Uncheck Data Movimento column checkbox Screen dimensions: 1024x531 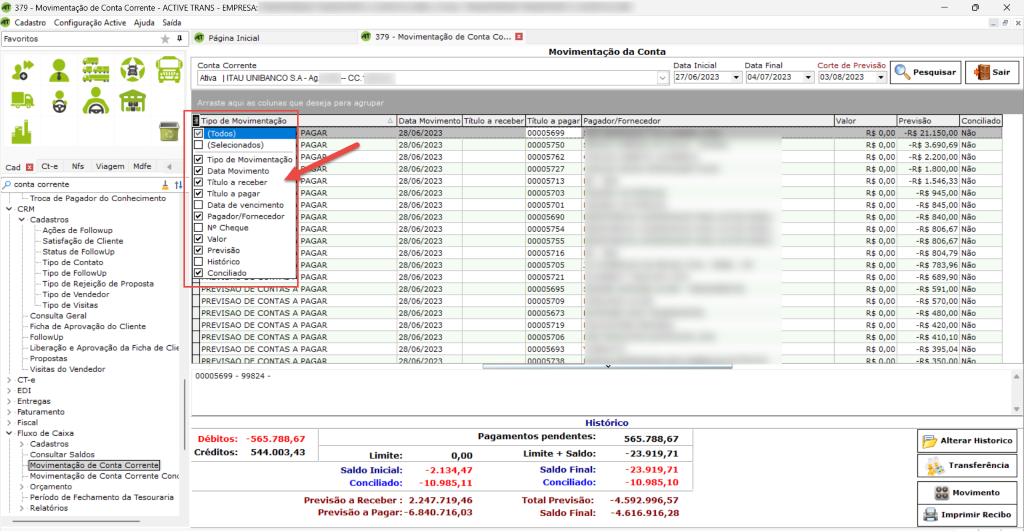click(x=199, y=171)
